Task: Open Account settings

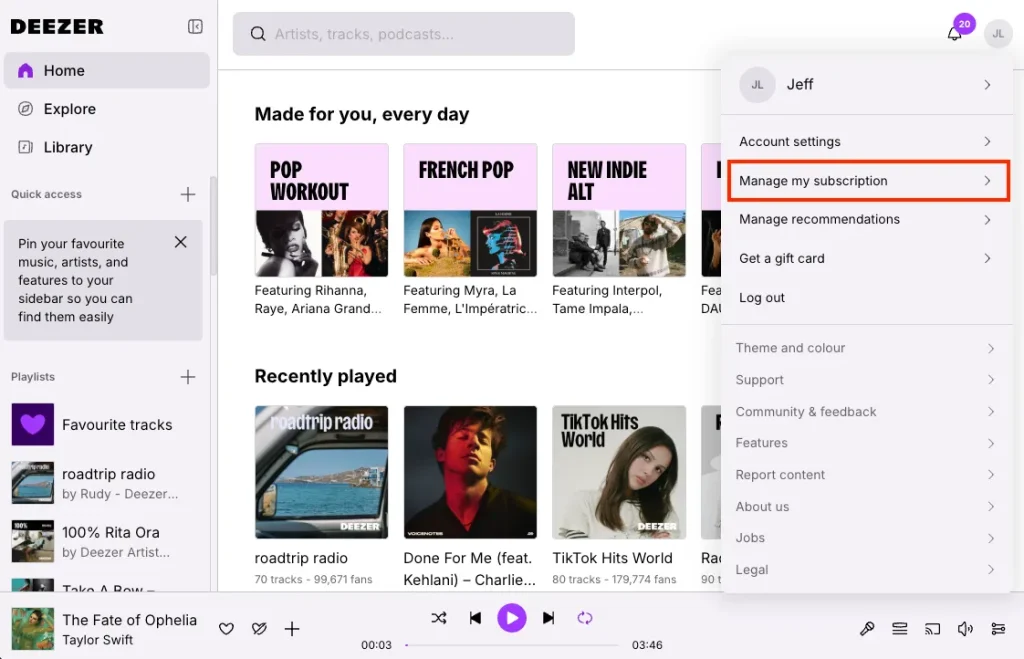Action: coord(867,142)
